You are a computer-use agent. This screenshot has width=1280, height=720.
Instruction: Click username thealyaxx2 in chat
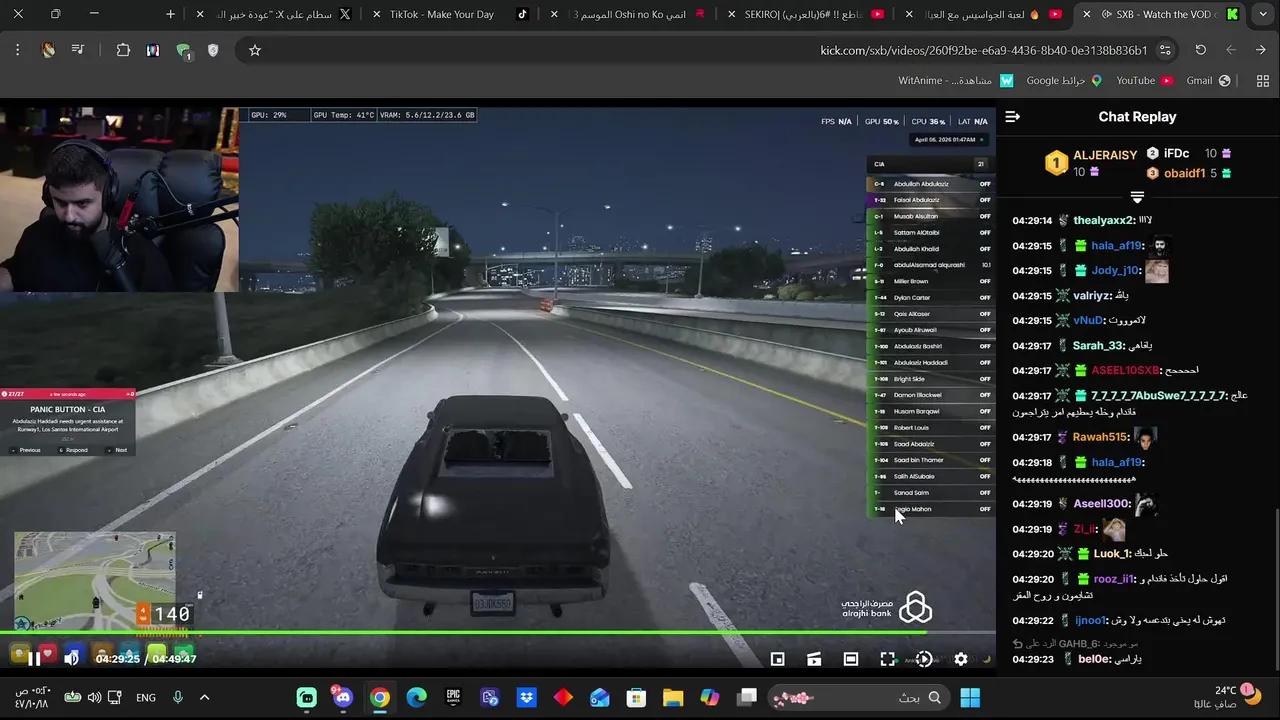coord(1105,221)
